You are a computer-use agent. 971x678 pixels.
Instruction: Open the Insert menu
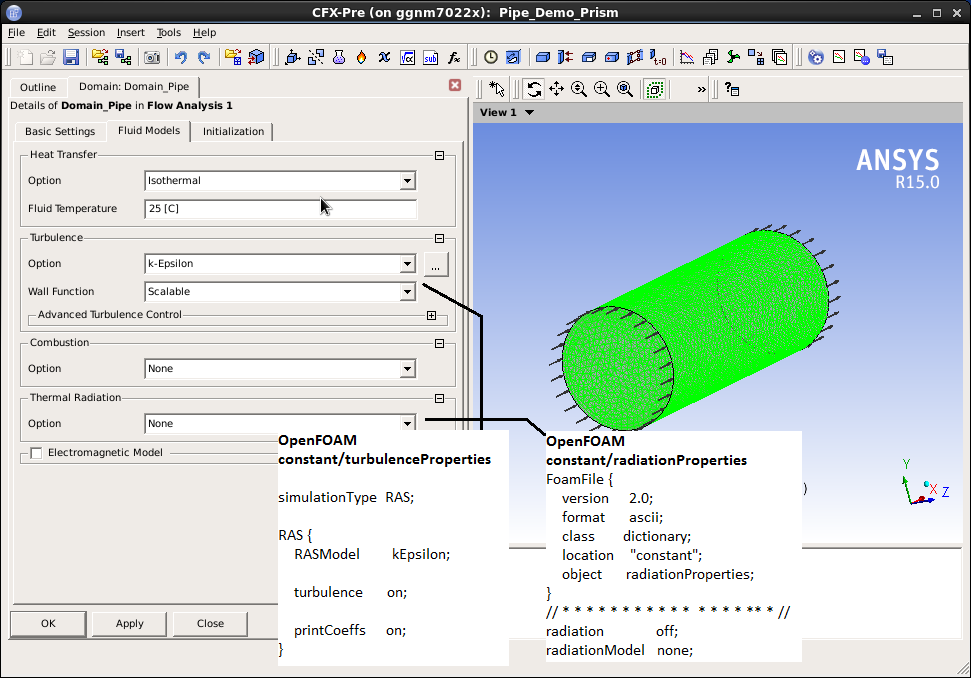131,32
